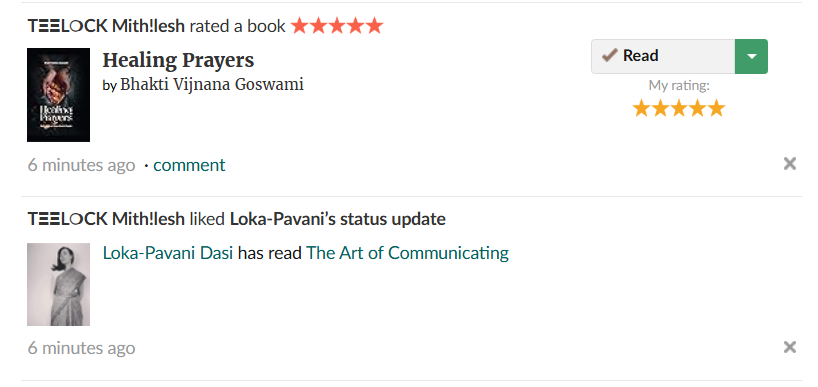
Task: Dismiss the Healing Prayers rating update
Action: pos(789,164)
